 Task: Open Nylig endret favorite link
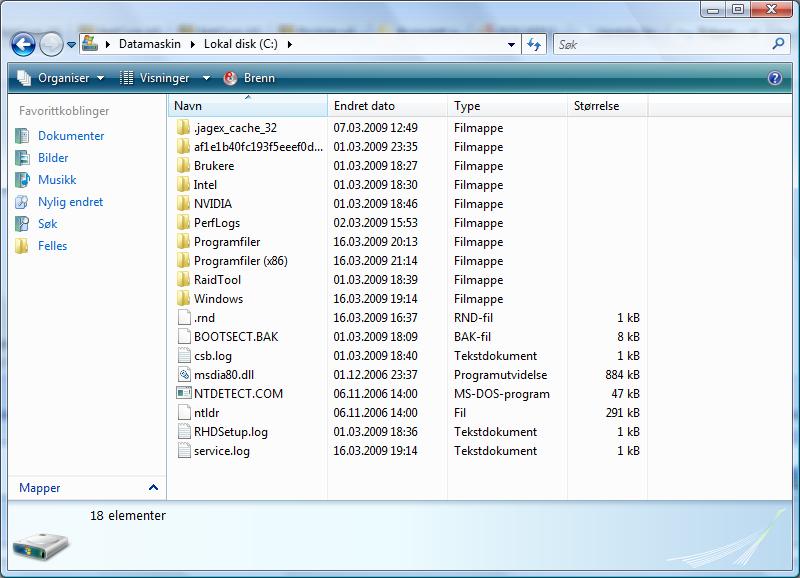point(70,202)
